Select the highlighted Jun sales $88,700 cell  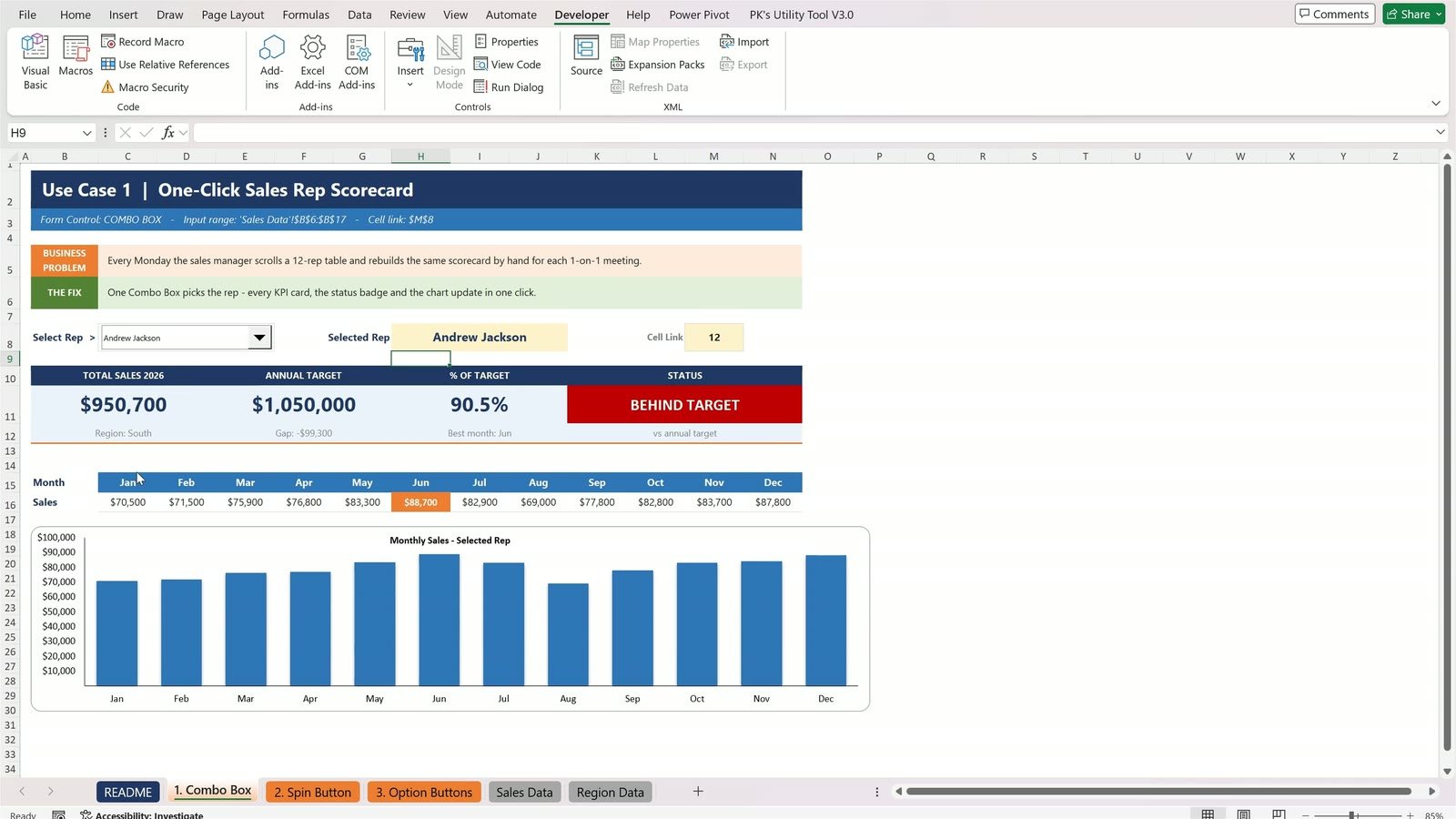pos(420,502)
